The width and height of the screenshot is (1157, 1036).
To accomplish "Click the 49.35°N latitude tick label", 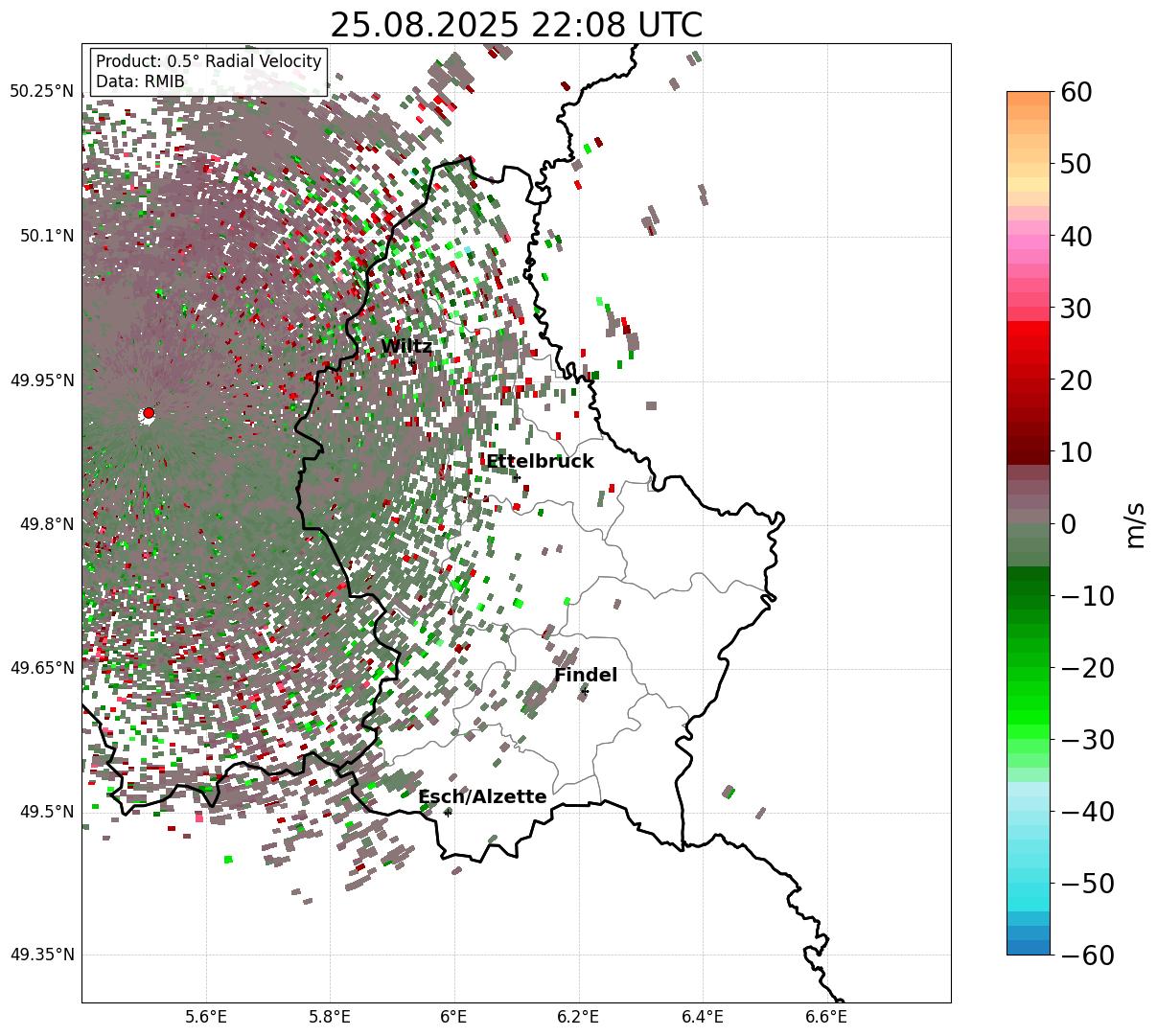I will click(42, 955).
